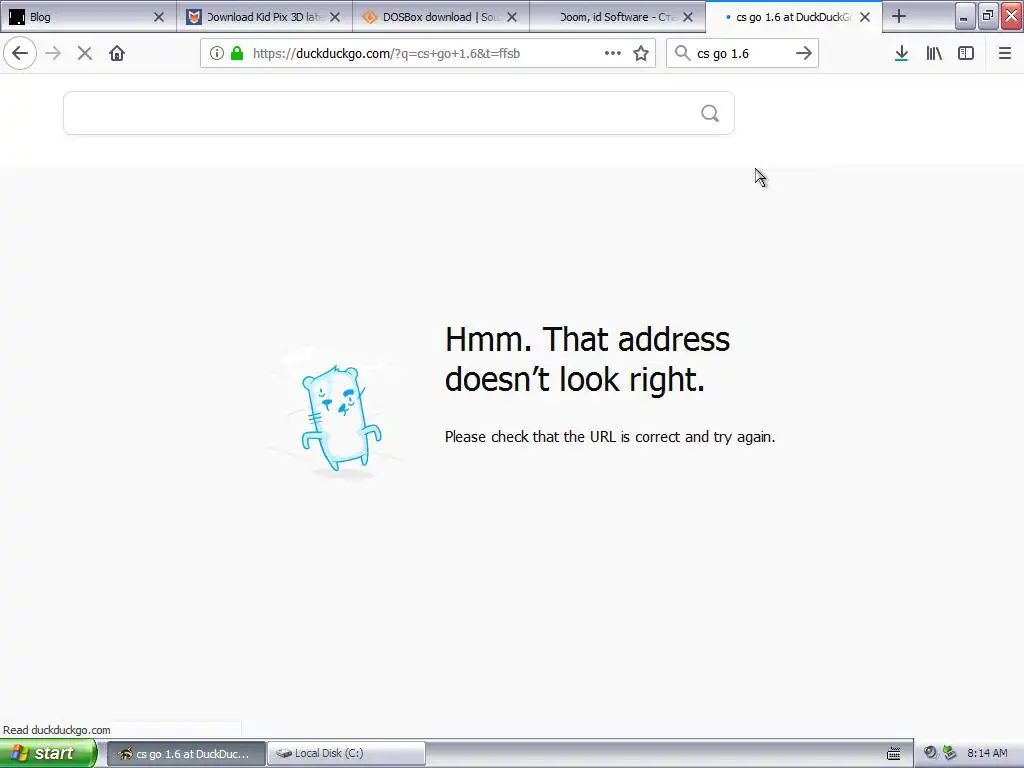Bookmark this page with the star
The image size is (1024, 768).
(x=641, y=54)
